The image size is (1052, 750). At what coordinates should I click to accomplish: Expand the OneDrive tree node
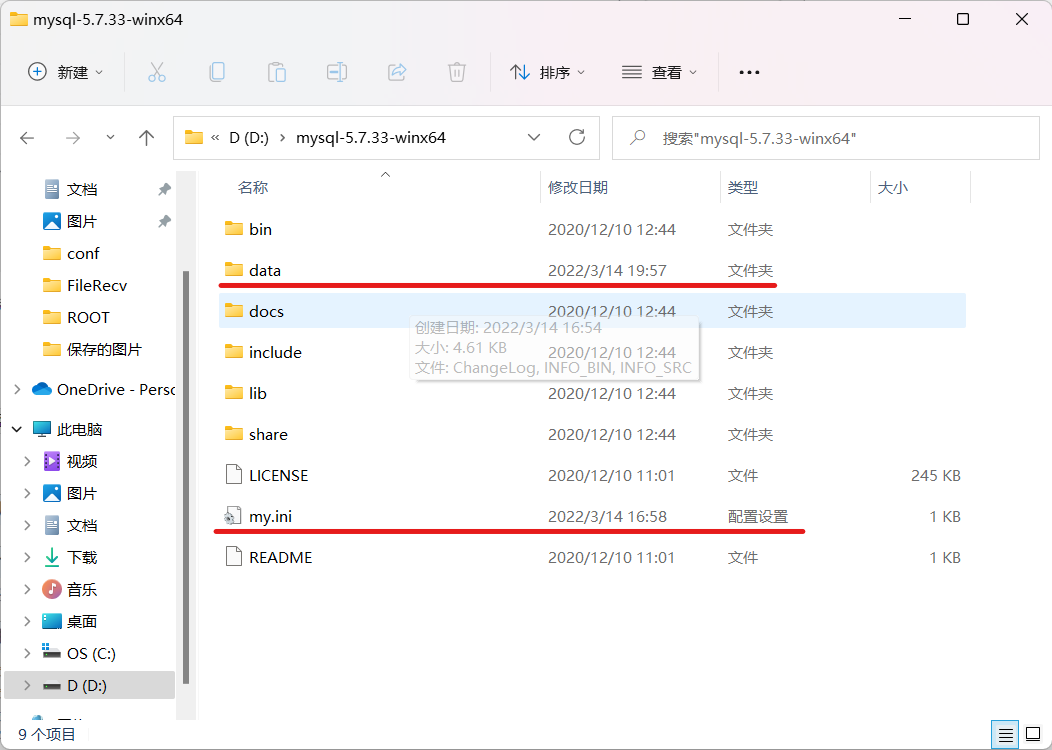coord(17,389)
